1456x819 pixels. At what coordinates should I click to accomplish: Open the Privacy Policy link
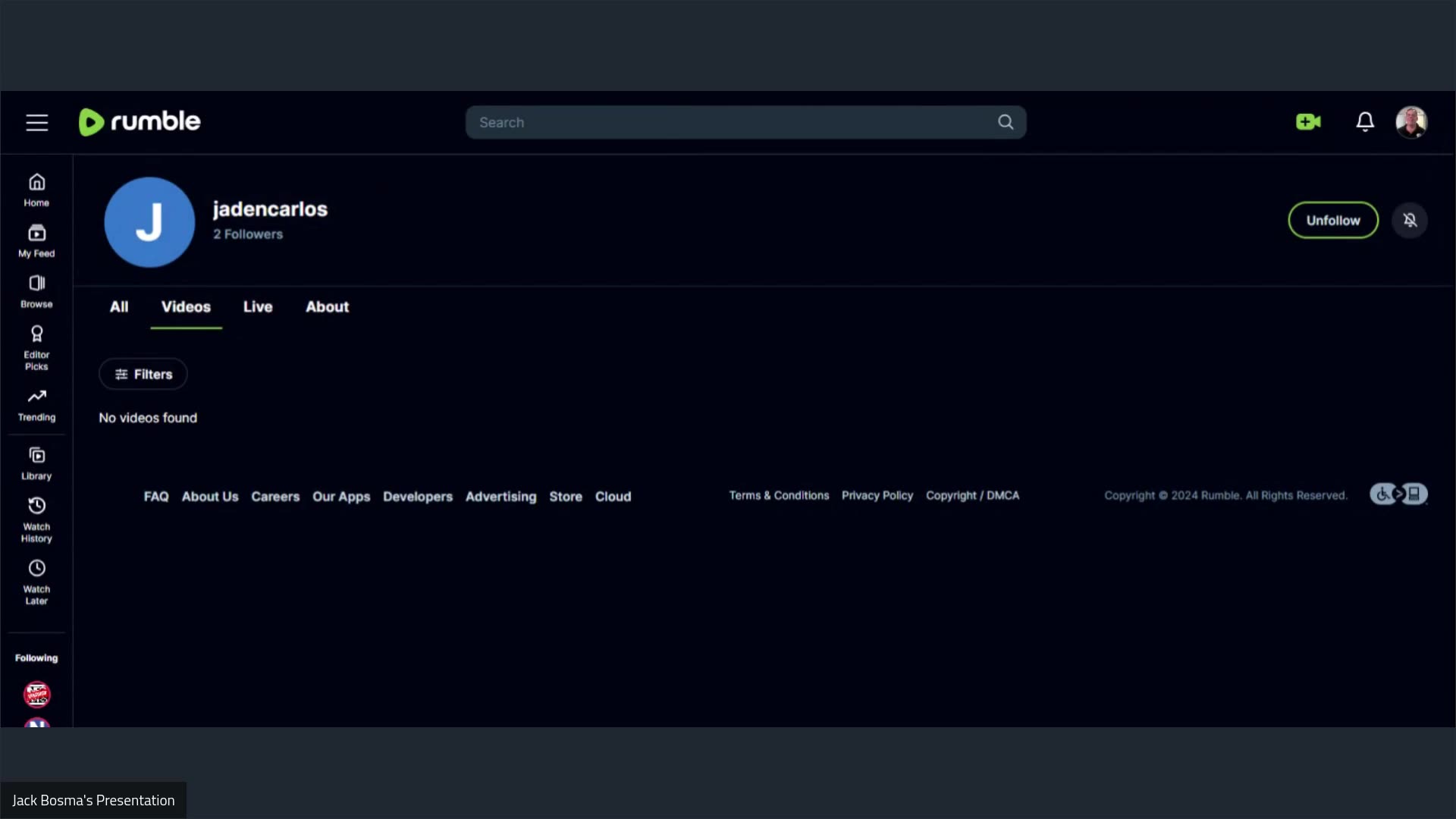click(x=877, y=495)
